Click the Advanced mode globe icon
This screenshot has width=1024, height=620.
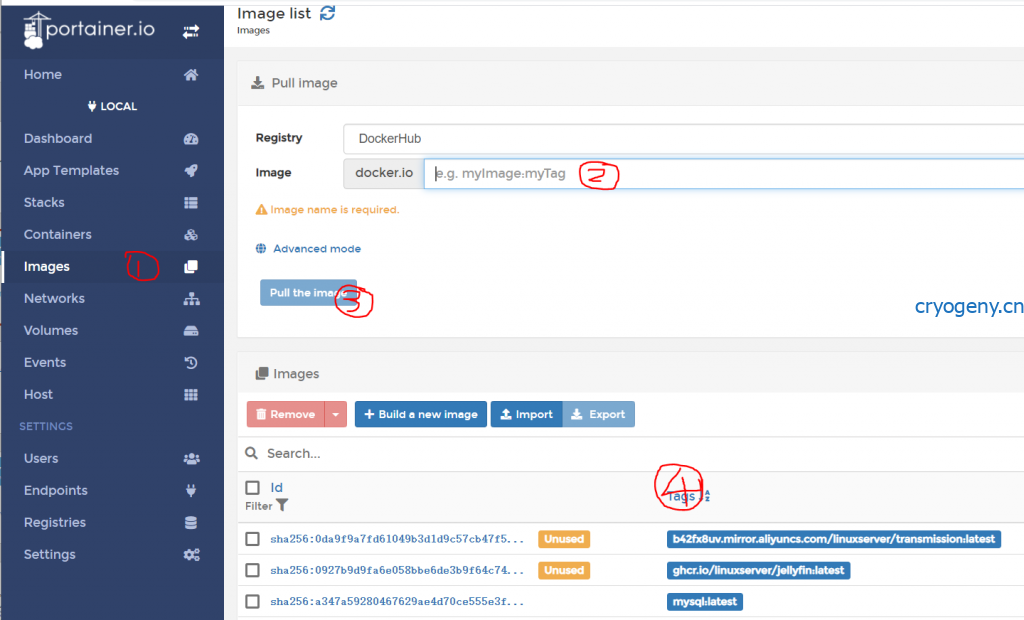click(x=261, y=248)
